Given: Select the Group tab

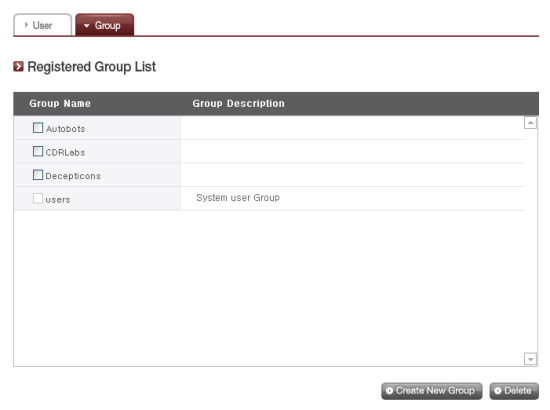Looking at the screenshot, I should (105, 25).
